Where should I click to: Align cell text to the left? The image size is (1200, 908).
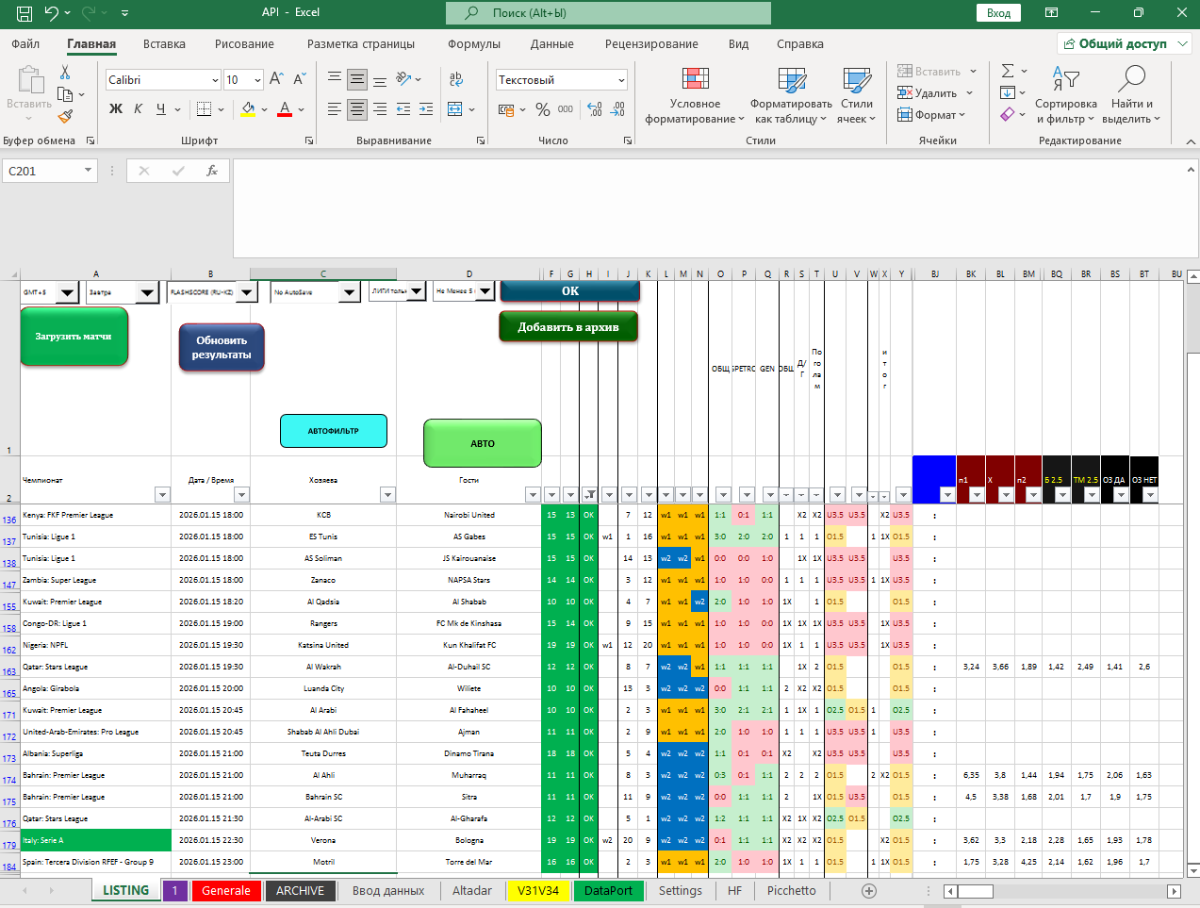334,109
